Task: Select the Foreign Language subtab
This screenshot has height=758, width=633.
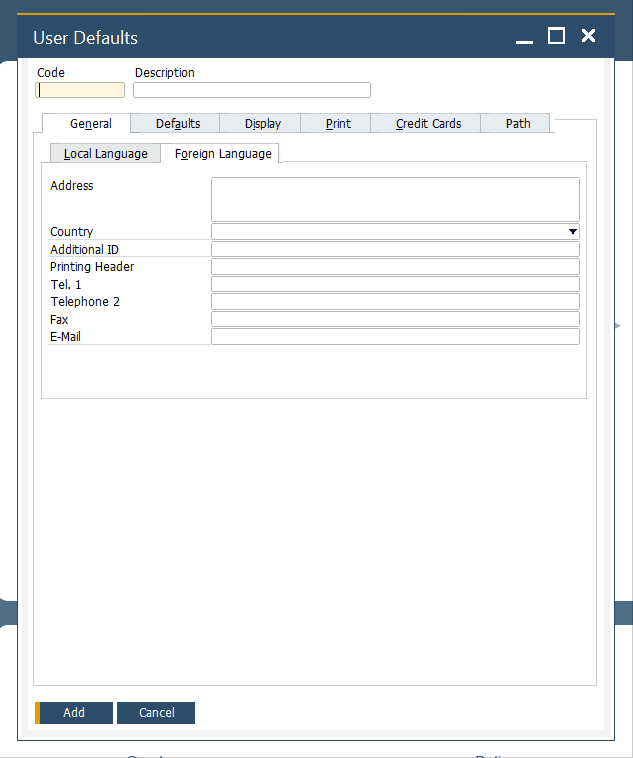Action: pos(223,154)
